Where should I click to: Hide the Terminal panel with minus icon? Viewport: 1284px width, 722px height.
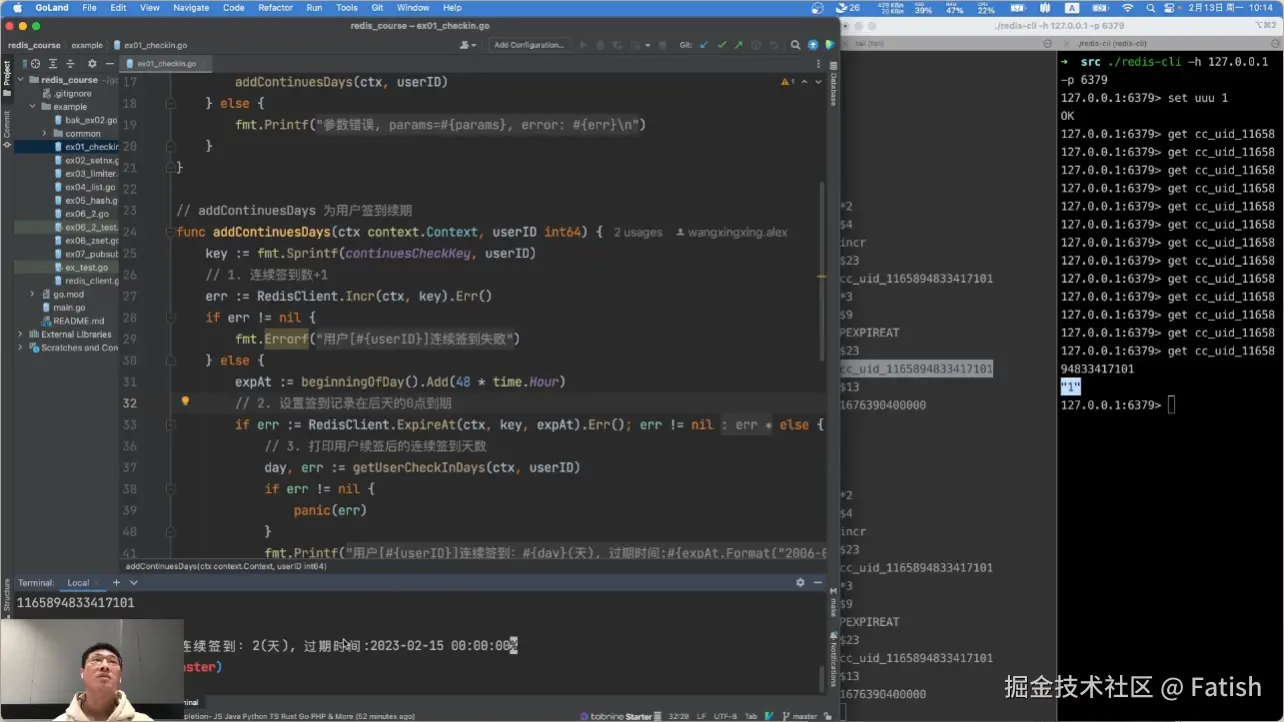818,582
